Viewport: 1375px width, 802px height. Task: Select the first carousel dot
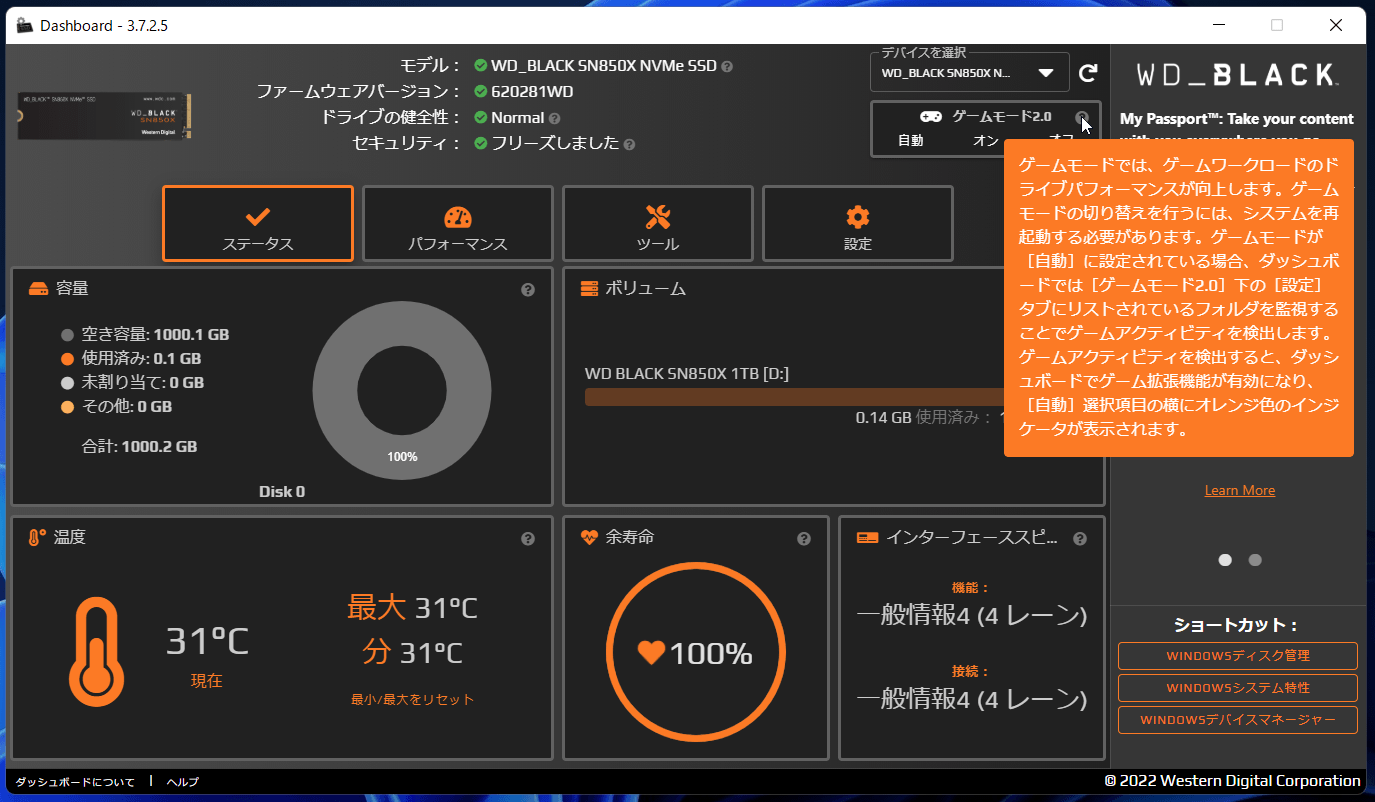pos(1225,560)
